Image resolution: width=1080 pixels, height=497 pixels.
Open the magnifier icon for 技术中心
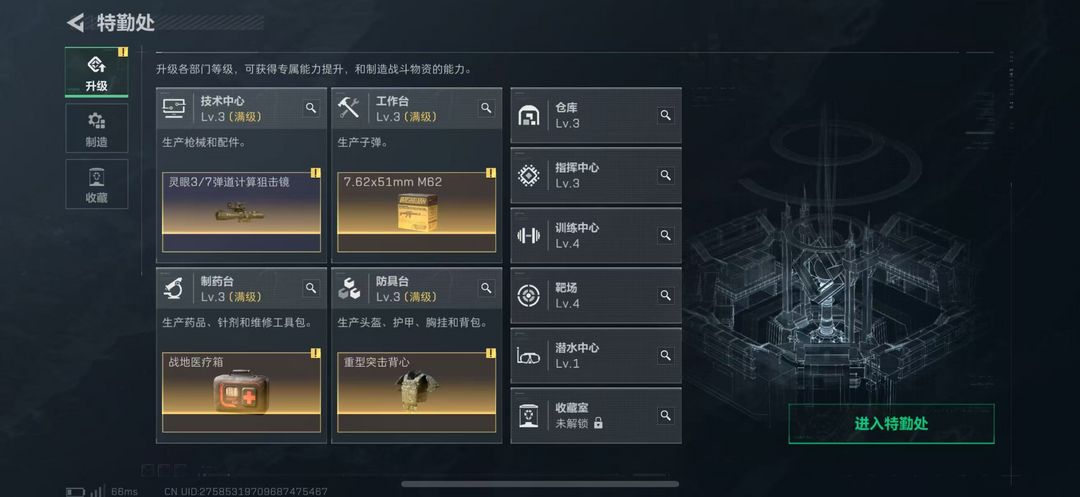[311, 108]
